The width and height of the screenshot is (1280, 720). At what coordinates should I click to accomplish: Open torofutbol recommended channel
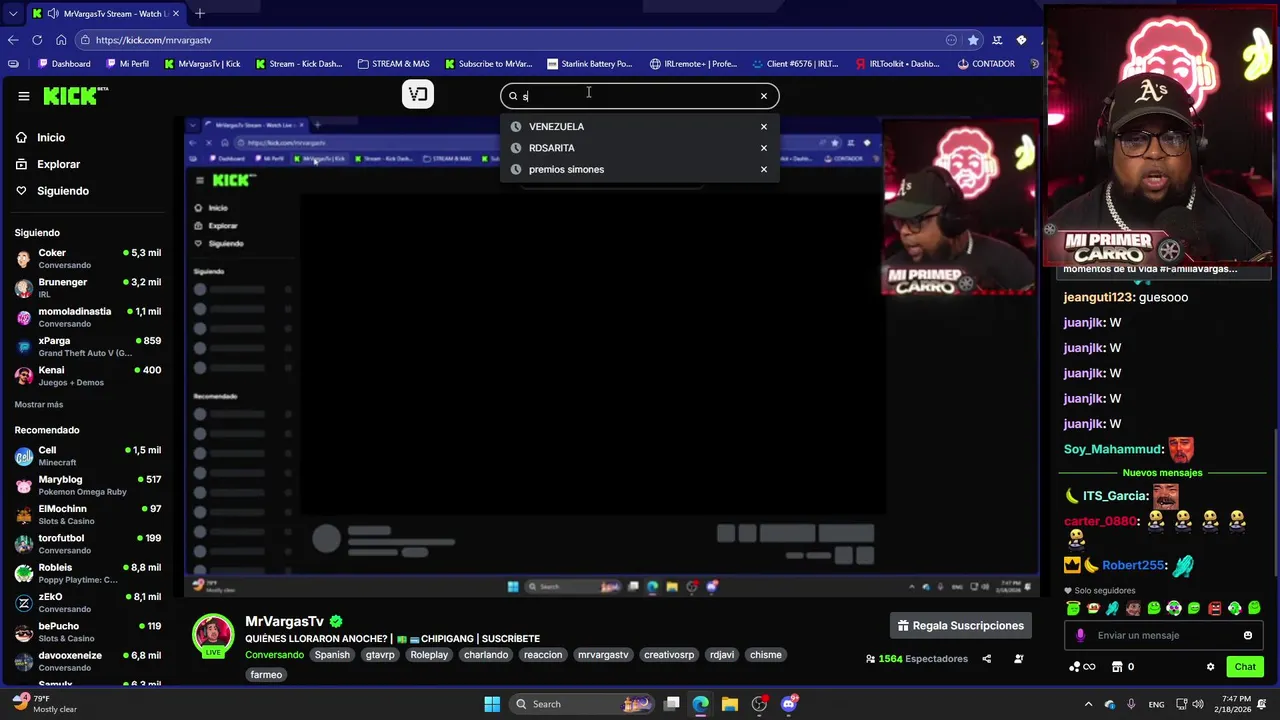pyautogui.click(x=88, y=544)
